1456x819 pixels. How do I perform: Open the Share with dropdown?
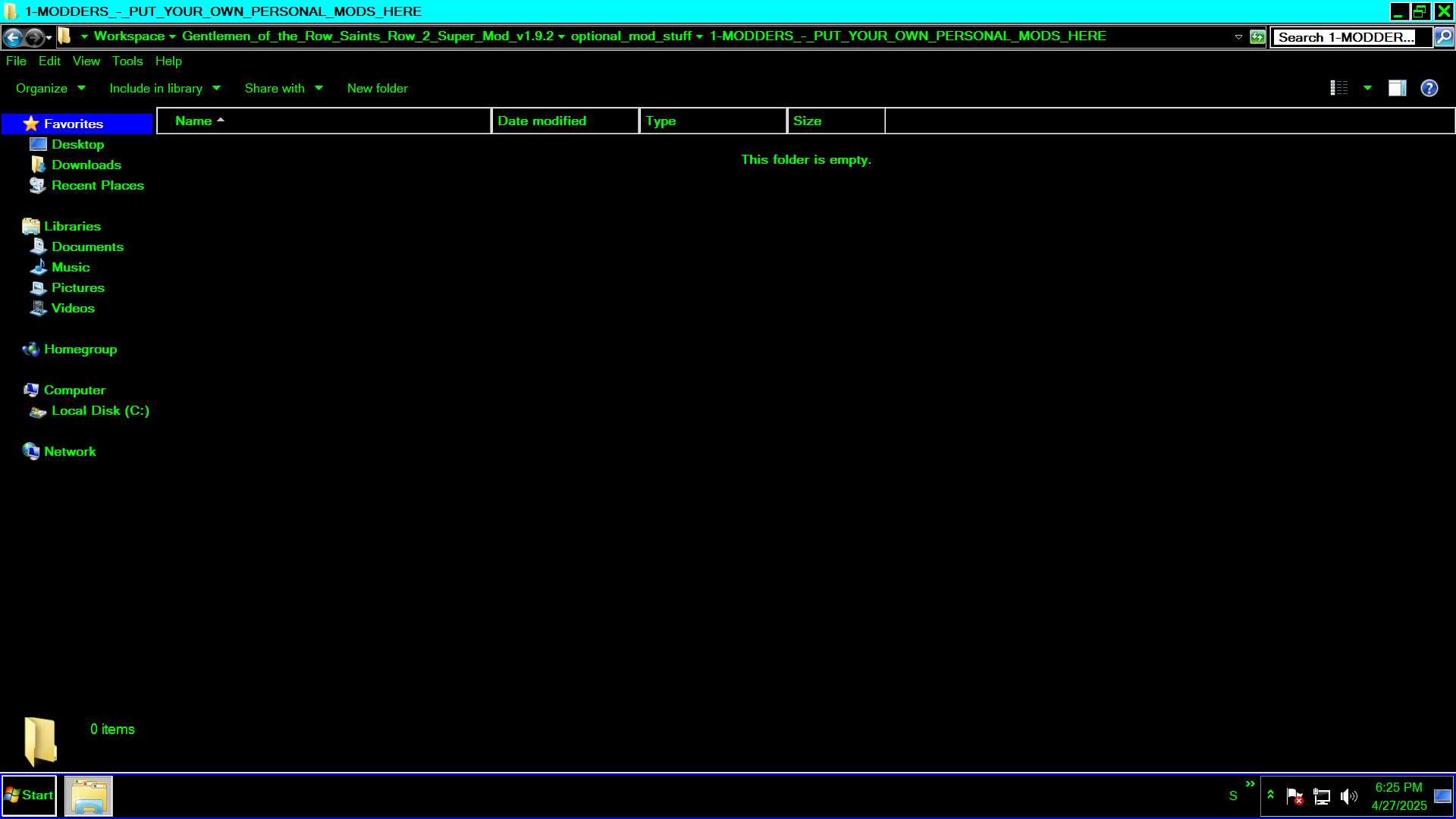click(284, 88)
